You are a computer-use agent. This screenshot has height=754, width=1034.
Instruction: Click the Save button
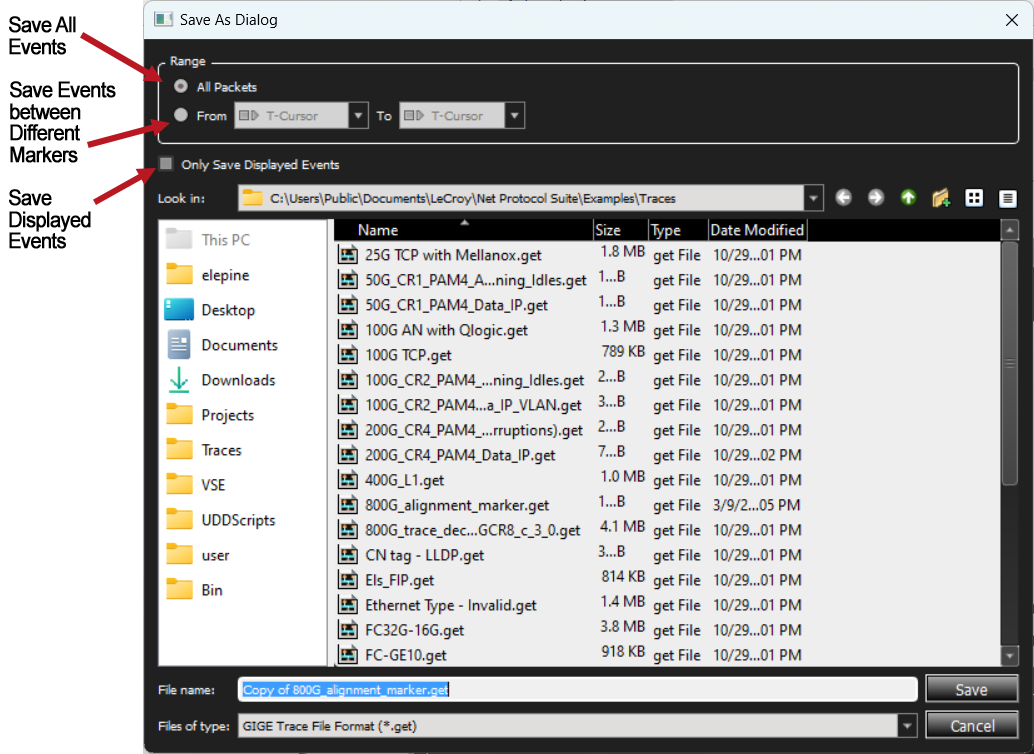click(971, 689)
